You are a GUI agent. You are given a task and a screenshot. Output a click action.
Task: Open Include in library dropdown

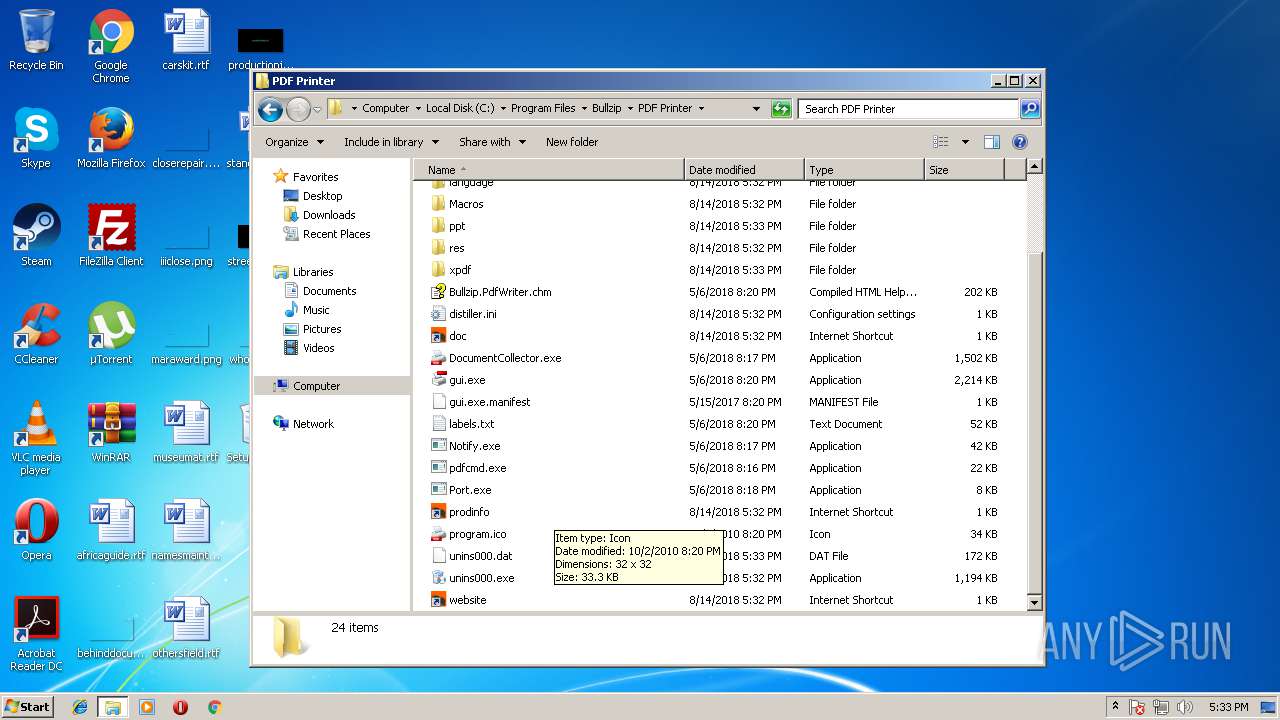click(391, 142)
